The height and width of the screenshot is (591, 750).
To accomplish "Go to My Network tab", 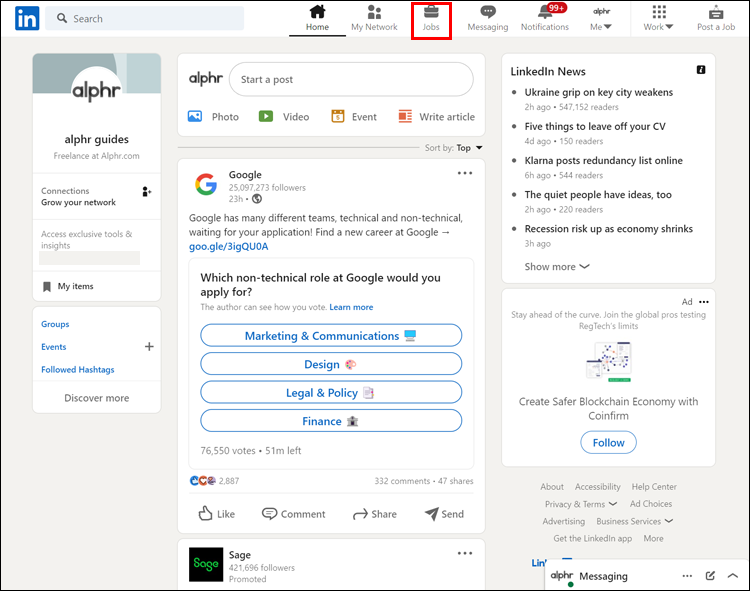I will click(x=374, y=18).
